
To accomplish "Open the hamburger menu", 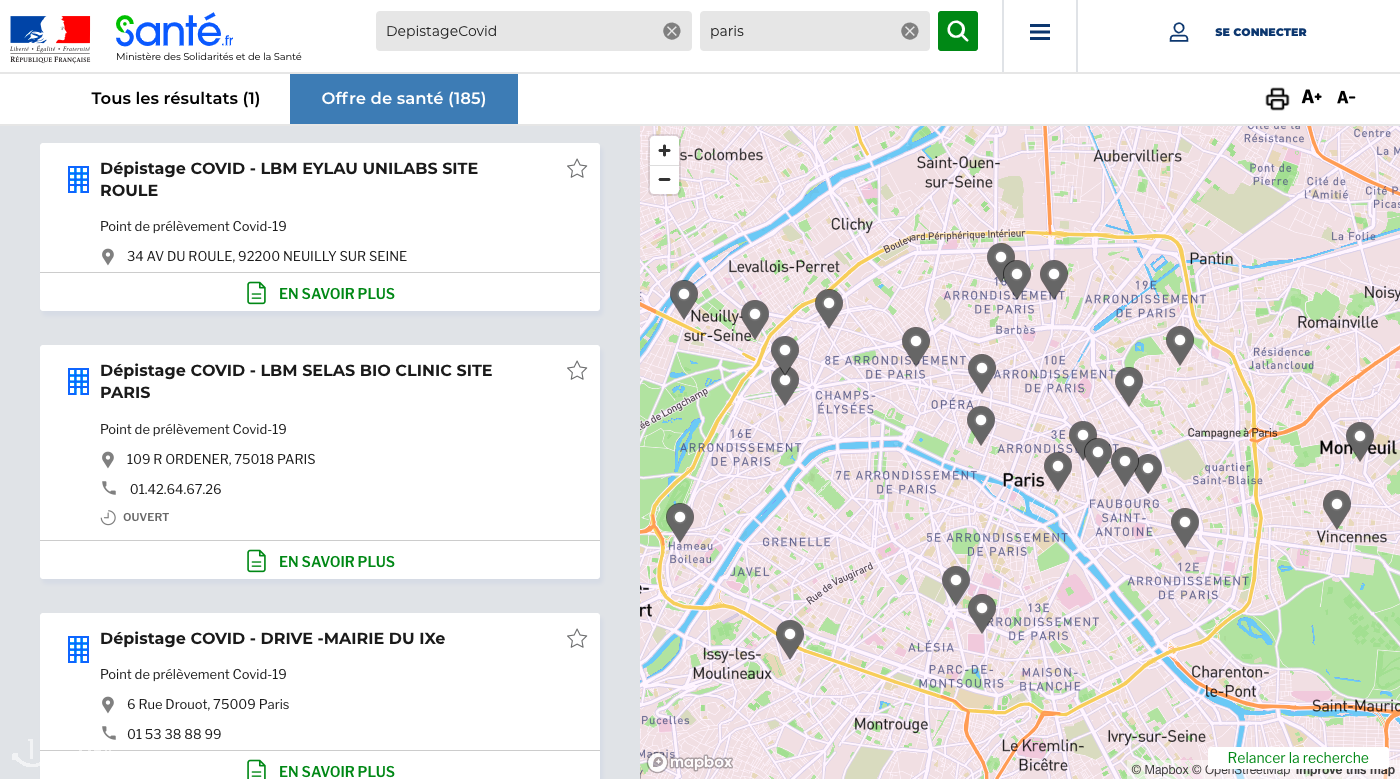I will tap(1040, 32).
